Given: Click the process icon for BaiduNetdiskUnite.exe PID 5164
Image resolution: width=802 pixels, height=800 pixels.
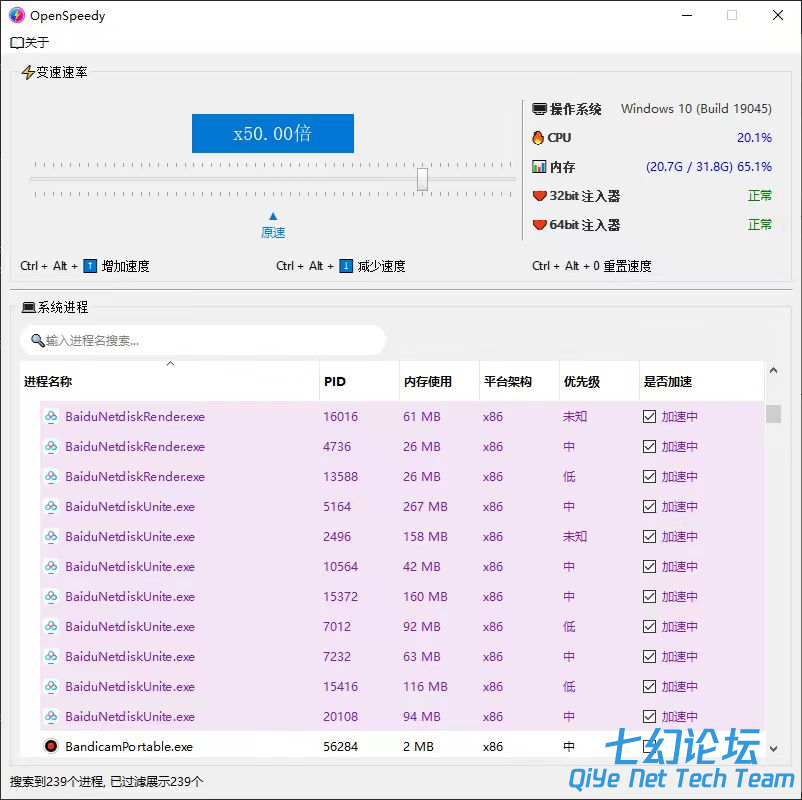Looking at the screenshot, I should tap(51, 506).
